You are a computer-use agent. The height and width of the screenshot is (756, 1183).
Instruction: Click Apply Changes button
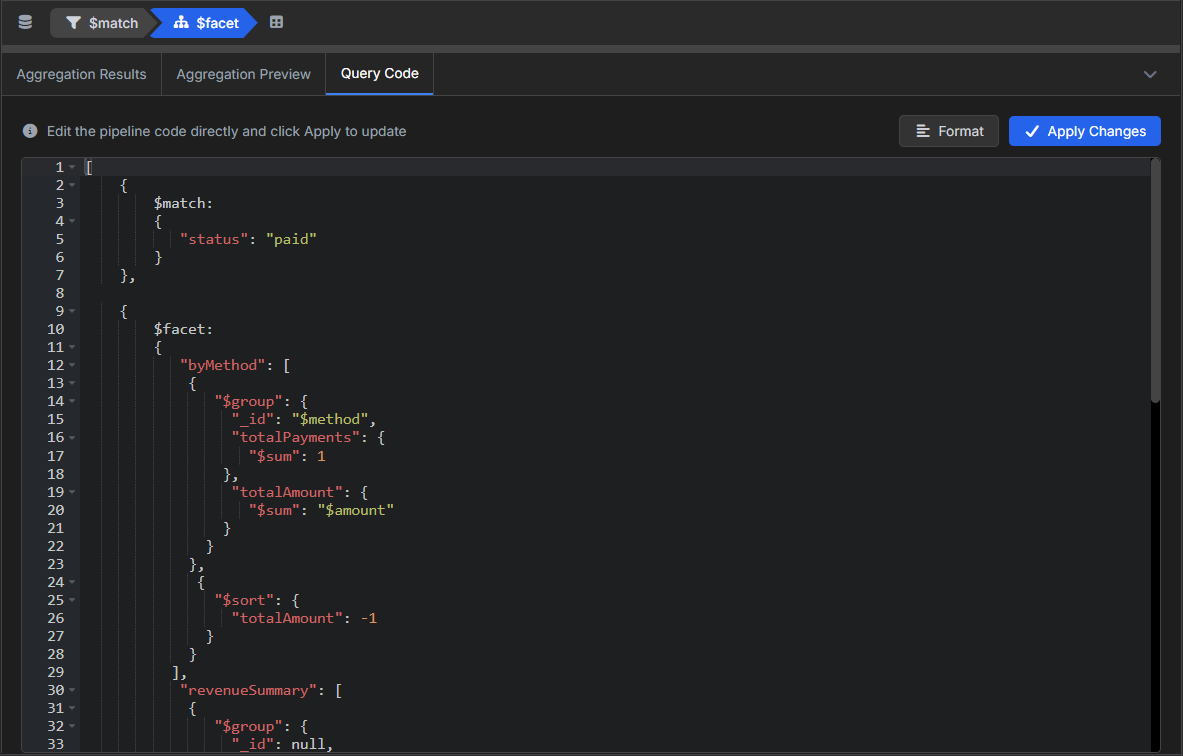coord(1084,131)
